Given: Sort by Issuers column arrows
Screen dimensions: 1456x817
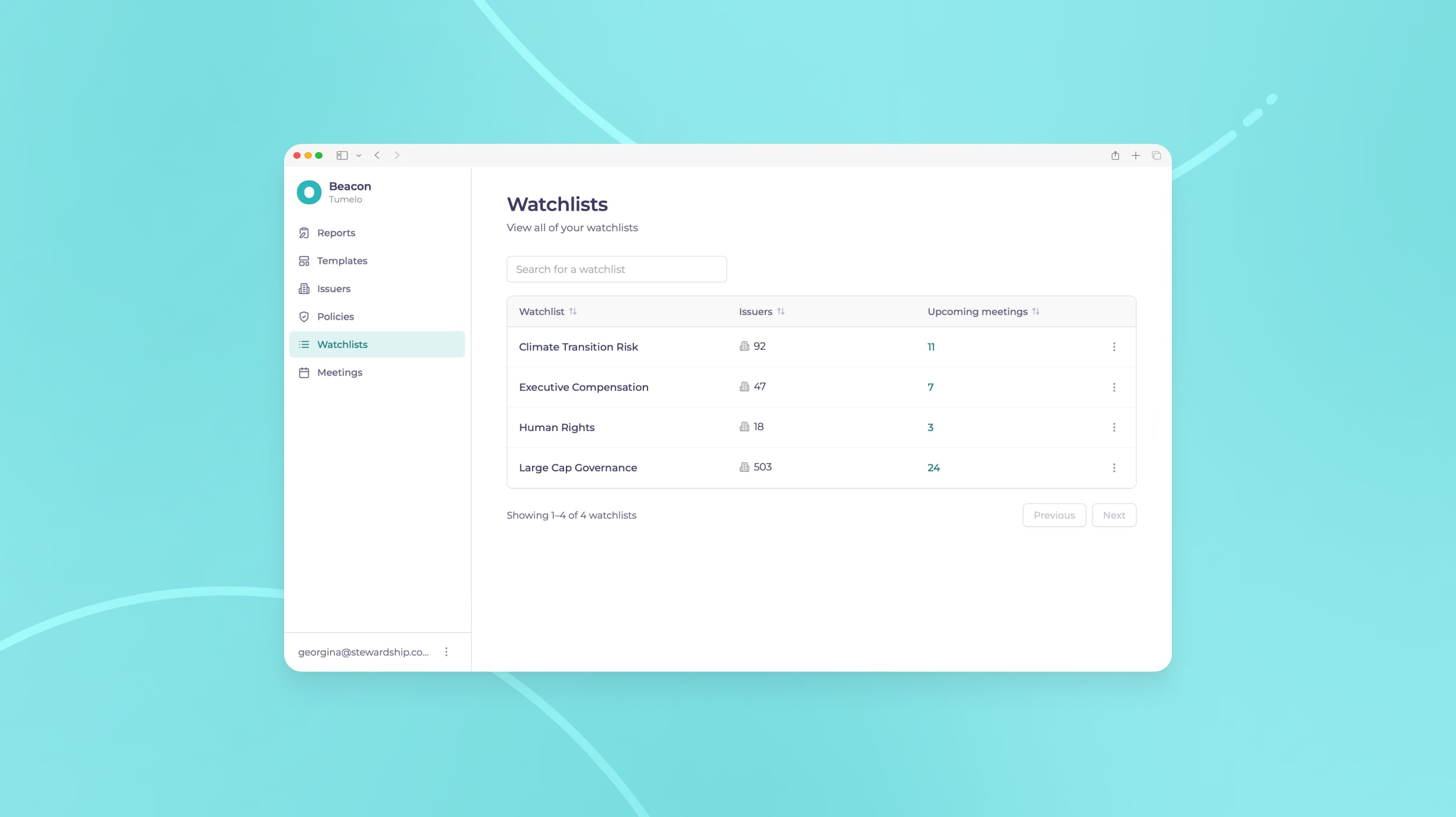Looking at the screenshot, I should pos(781,311).
